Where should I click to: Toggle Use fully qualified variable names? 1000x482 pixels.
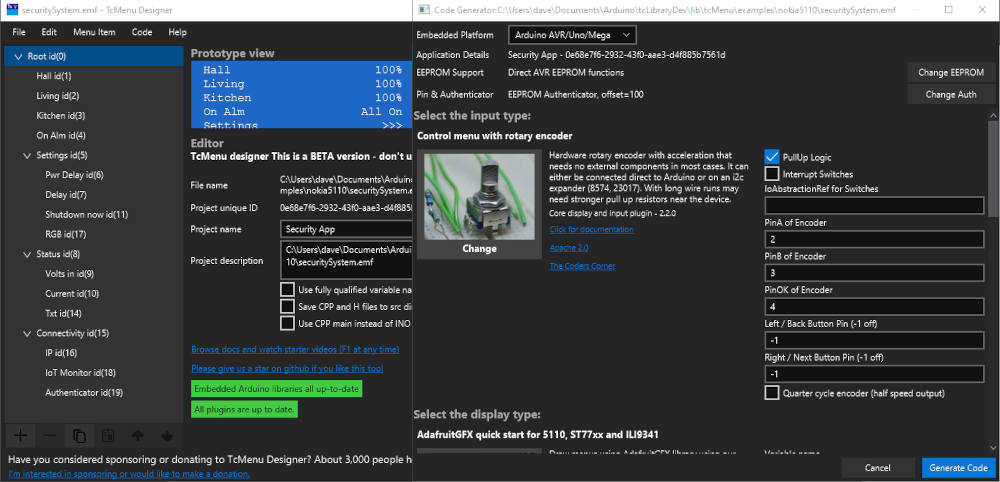(x=288, y=289)
